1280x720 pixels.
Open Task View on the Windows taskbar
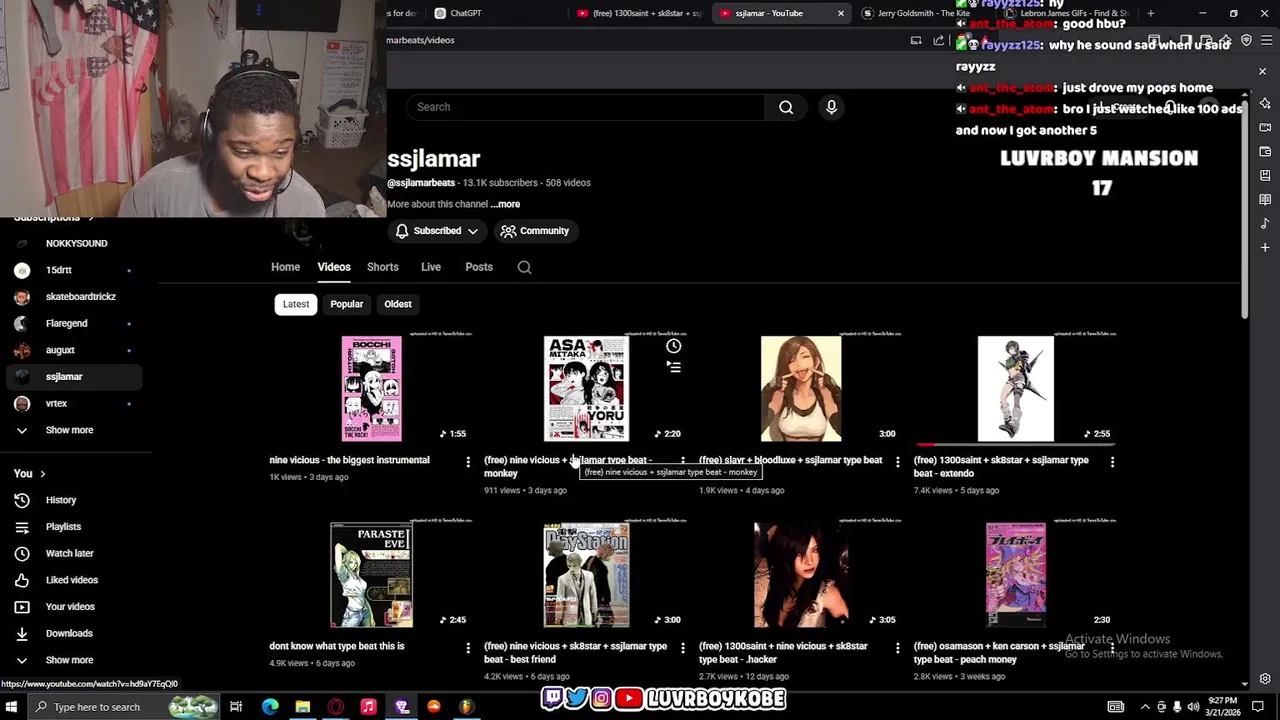236,707
